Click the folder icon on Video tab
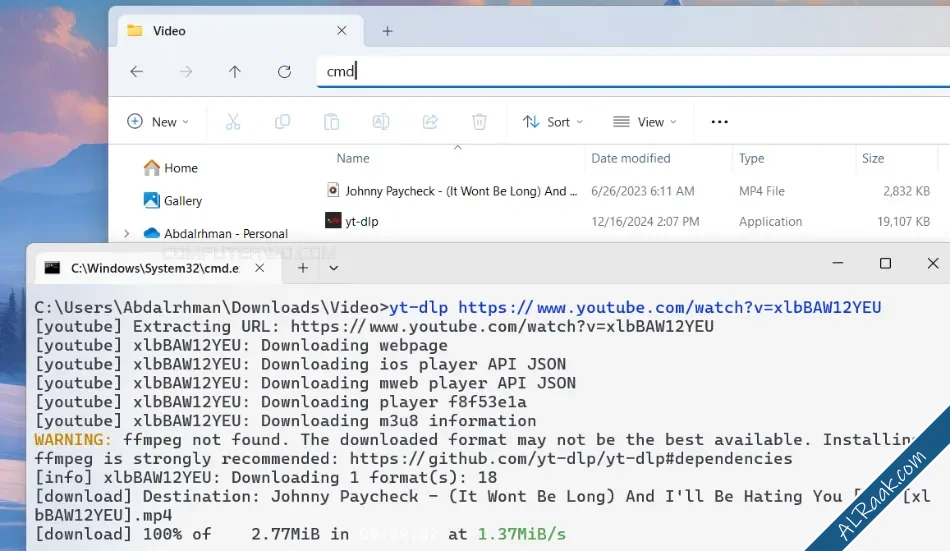The height and width of the screenshot is (551, 950). click(135, 30)
